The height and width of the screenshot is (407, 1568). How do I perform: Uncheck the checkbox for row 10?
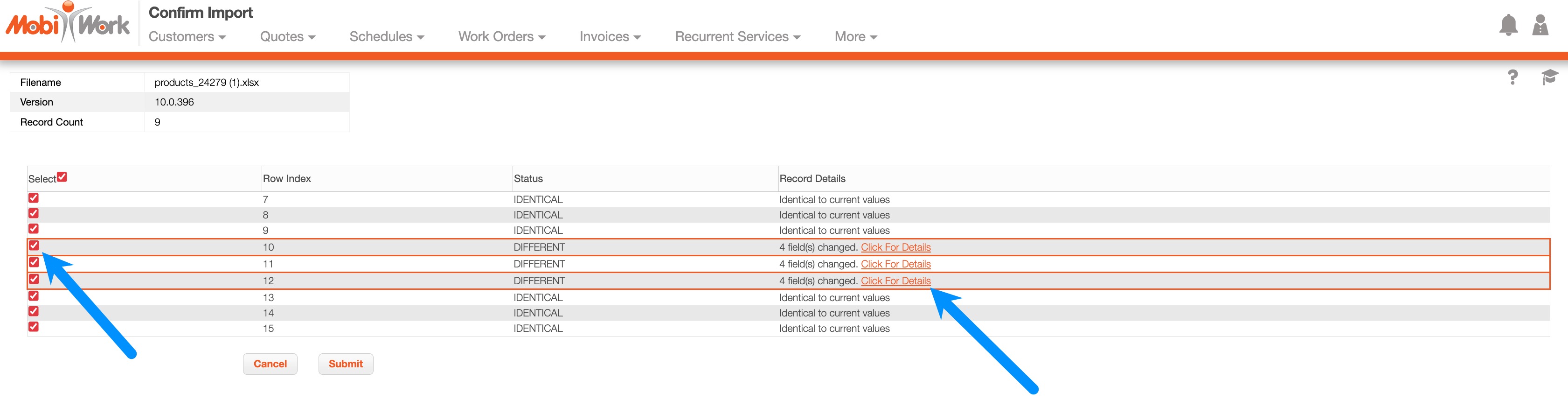[34, 246]
